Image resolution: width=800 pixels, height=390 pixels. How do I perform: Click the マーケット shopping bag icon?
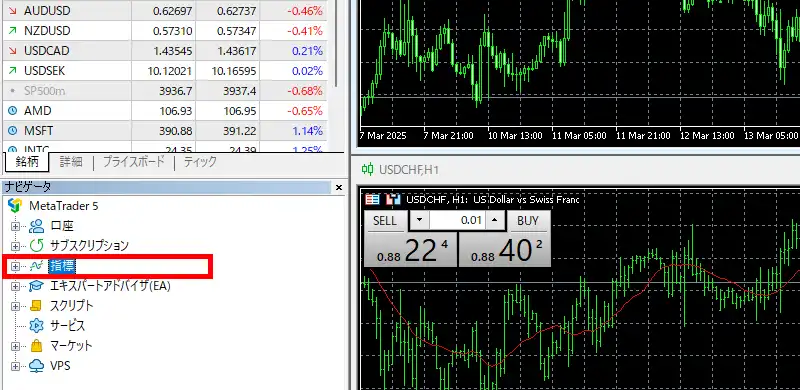pyautogui.click(x=36, y=346)
